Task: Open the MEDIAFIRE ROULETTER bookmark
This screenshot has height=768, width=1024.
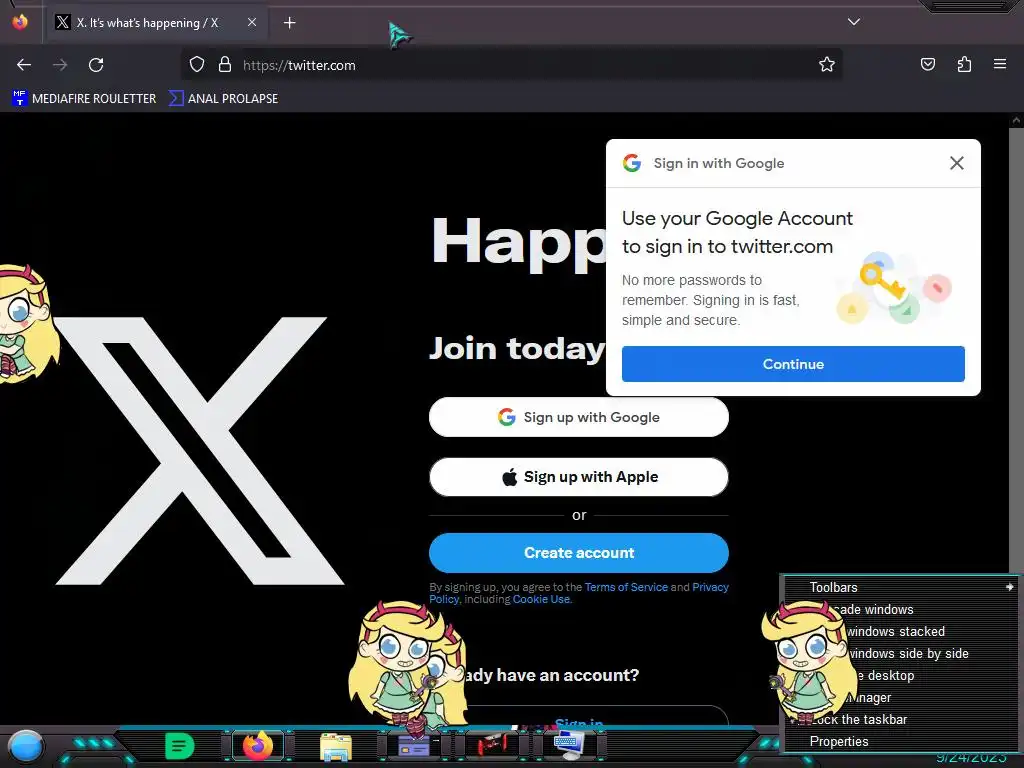Action: click(84, 99)
